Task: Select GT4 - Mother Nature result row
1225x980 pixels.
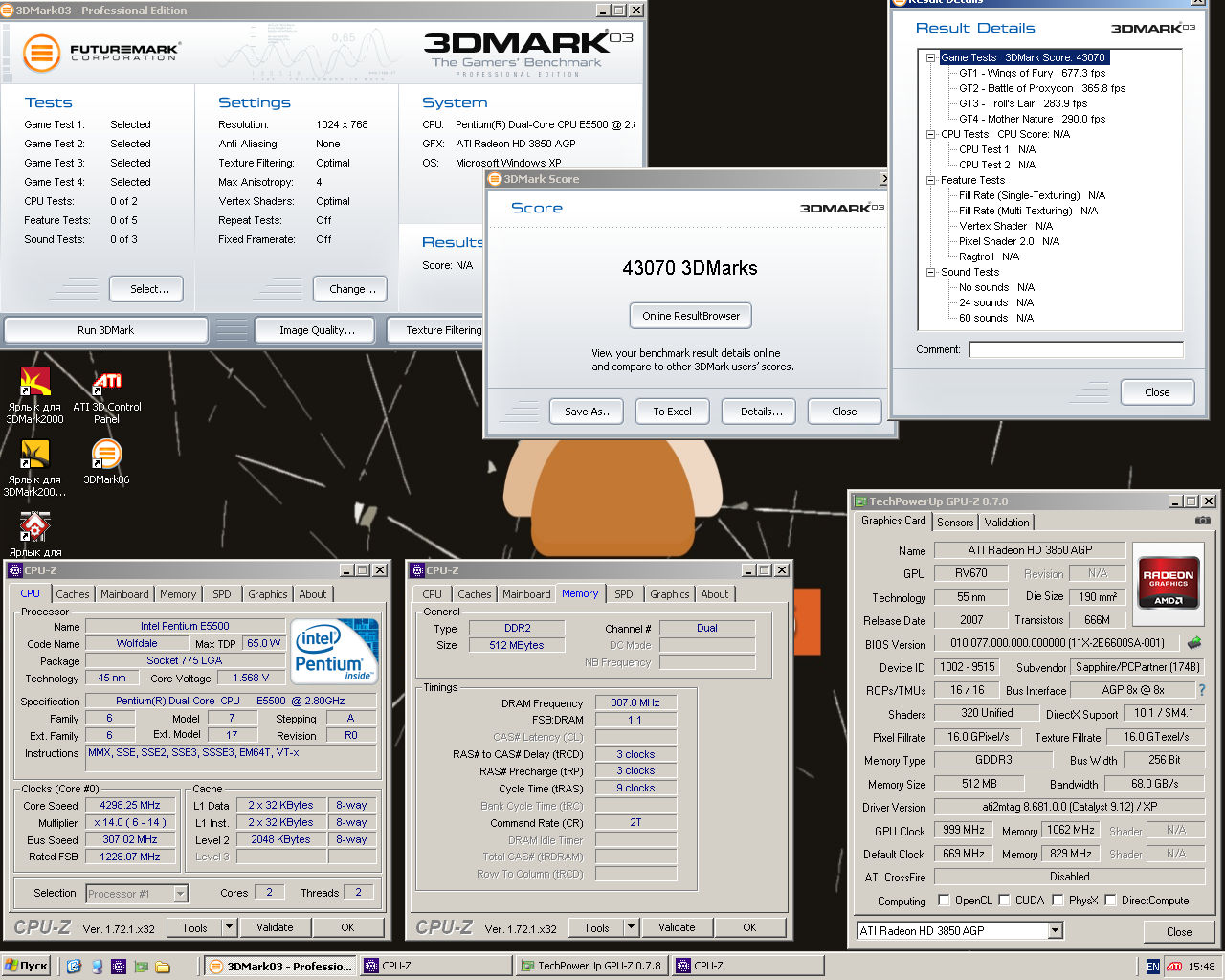Action: point(1032,119)
